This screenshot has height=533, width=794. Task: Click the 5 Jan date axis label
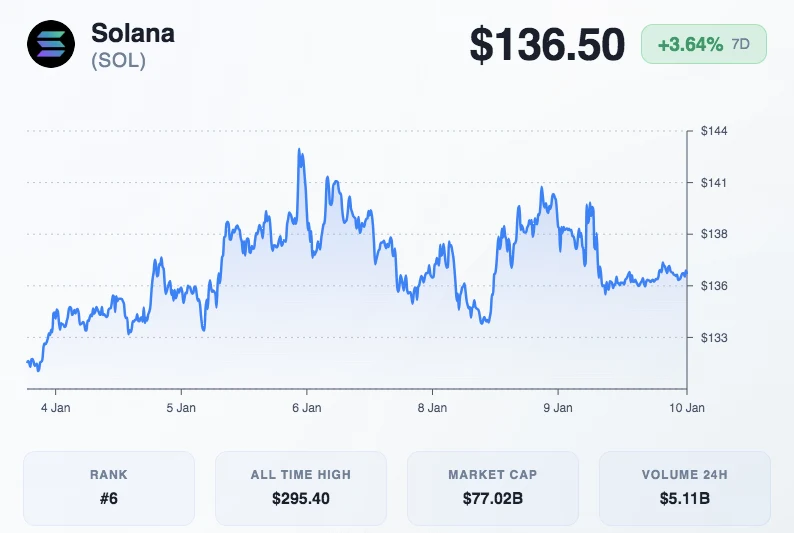pyautogui.click(x=181, y=408)
